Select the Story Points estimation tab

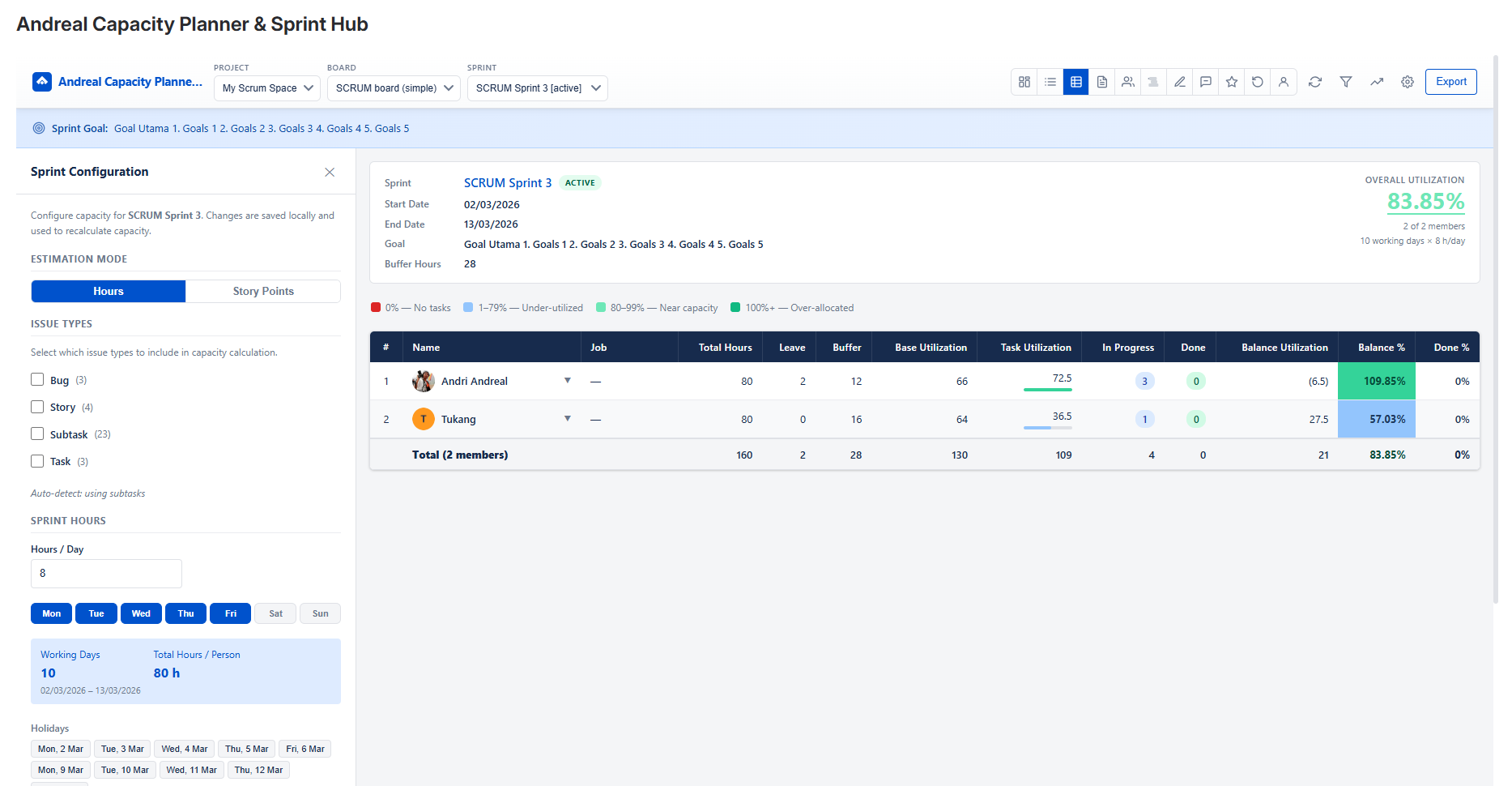tap(263, 292)
